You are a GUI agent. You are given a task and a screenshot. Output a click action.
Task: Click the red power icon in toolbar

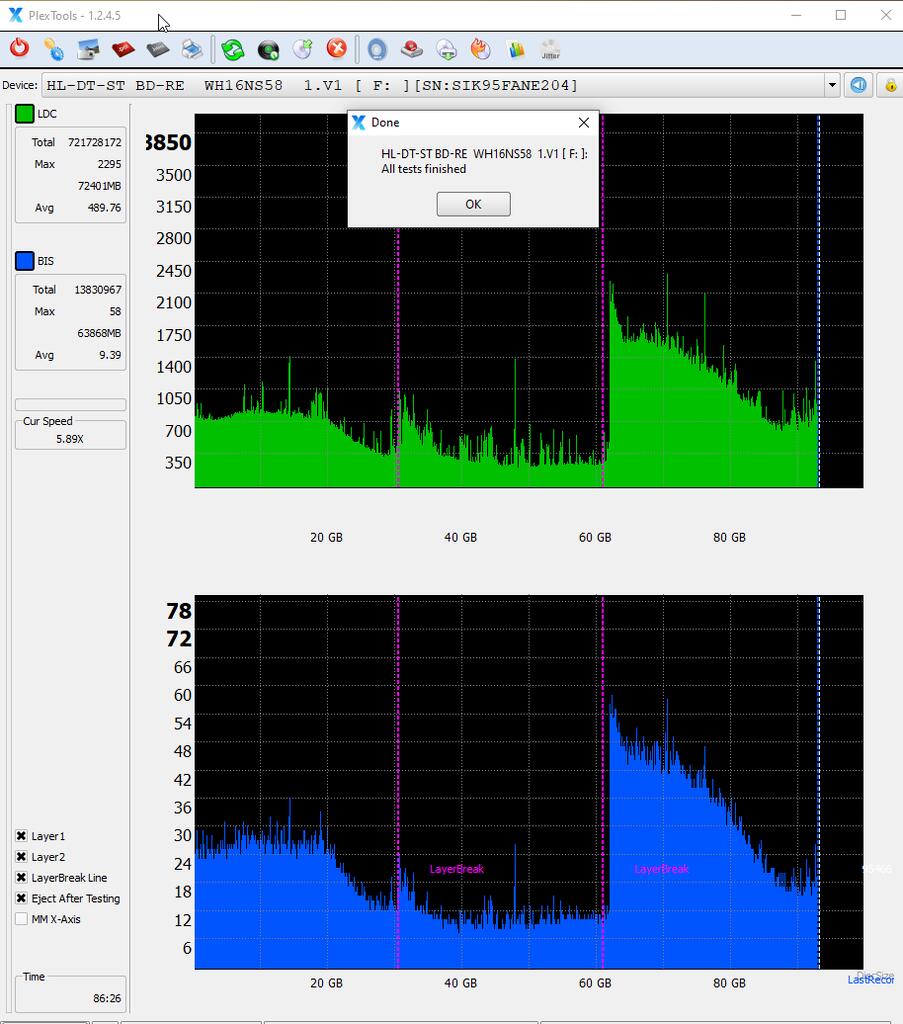pyautogui.click(x=19, y=49)
